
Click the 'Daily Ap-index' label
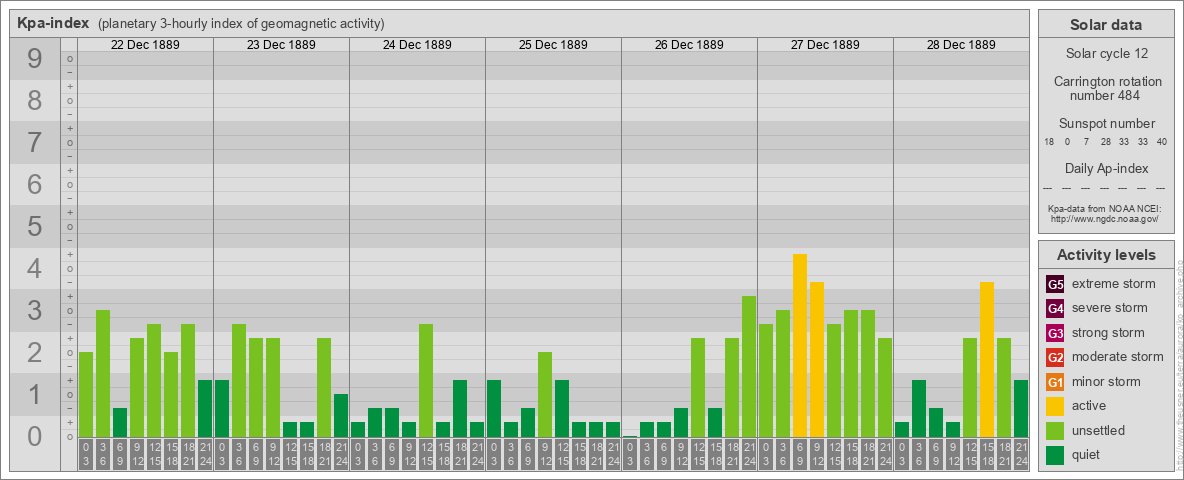[x=1106, y=168]
